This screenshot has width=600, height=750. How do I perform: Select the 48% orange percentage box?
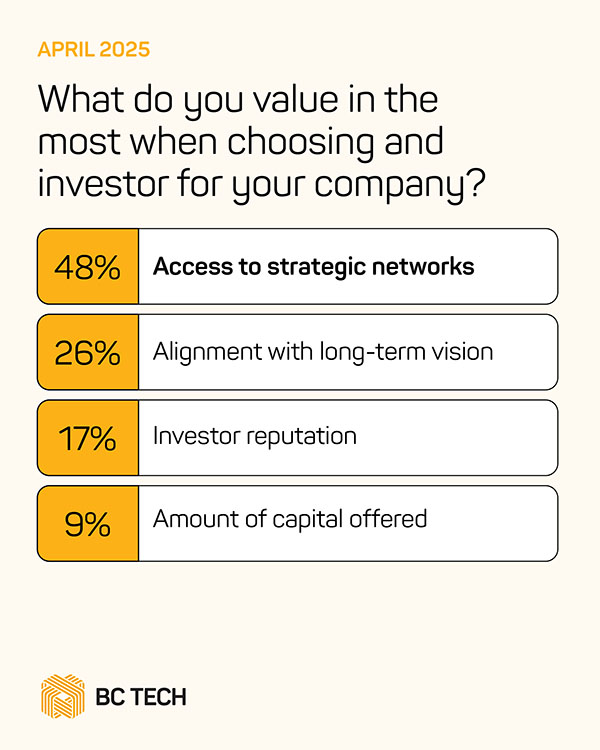88,267
